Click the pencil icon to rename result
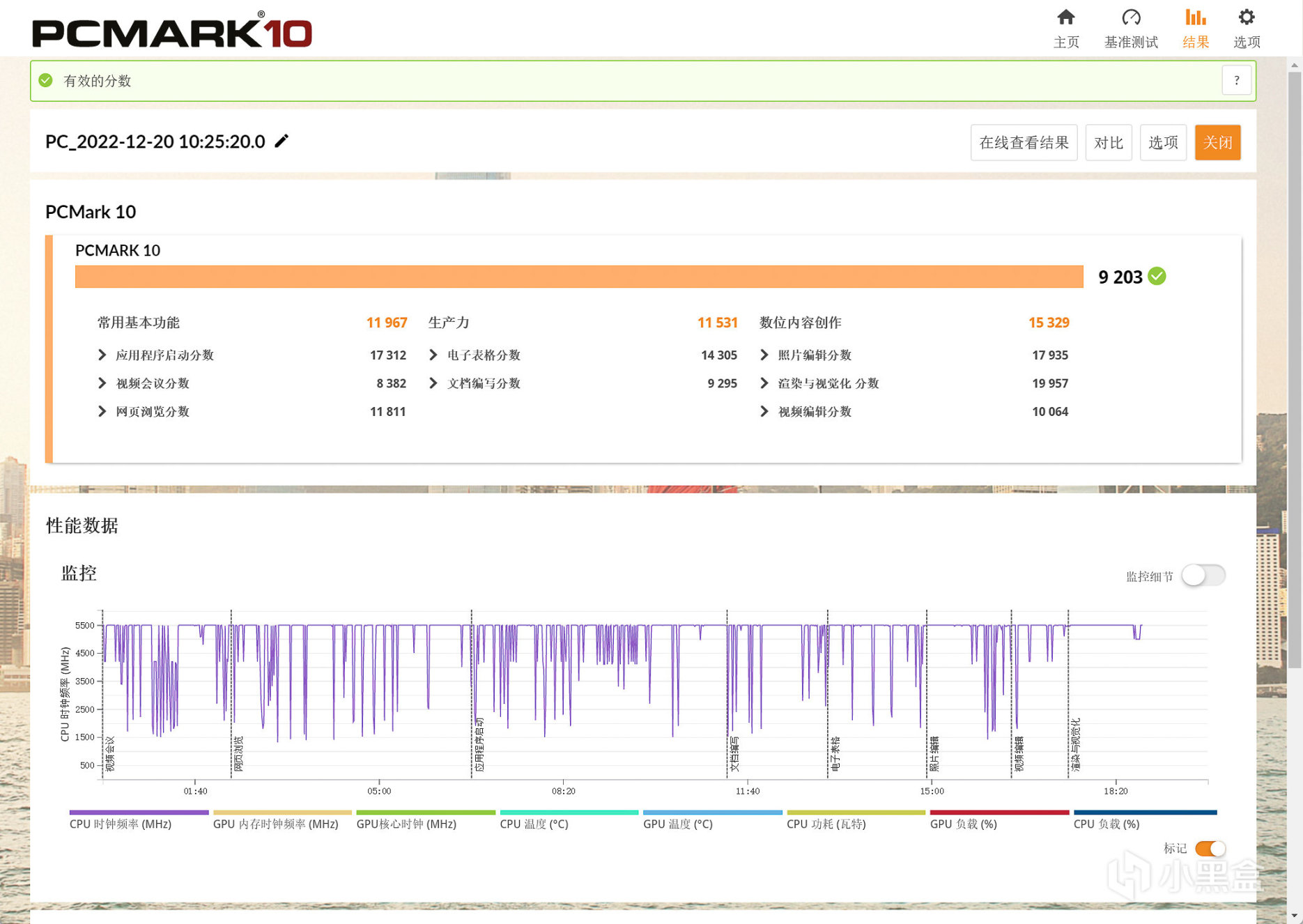 click(282, 141)
